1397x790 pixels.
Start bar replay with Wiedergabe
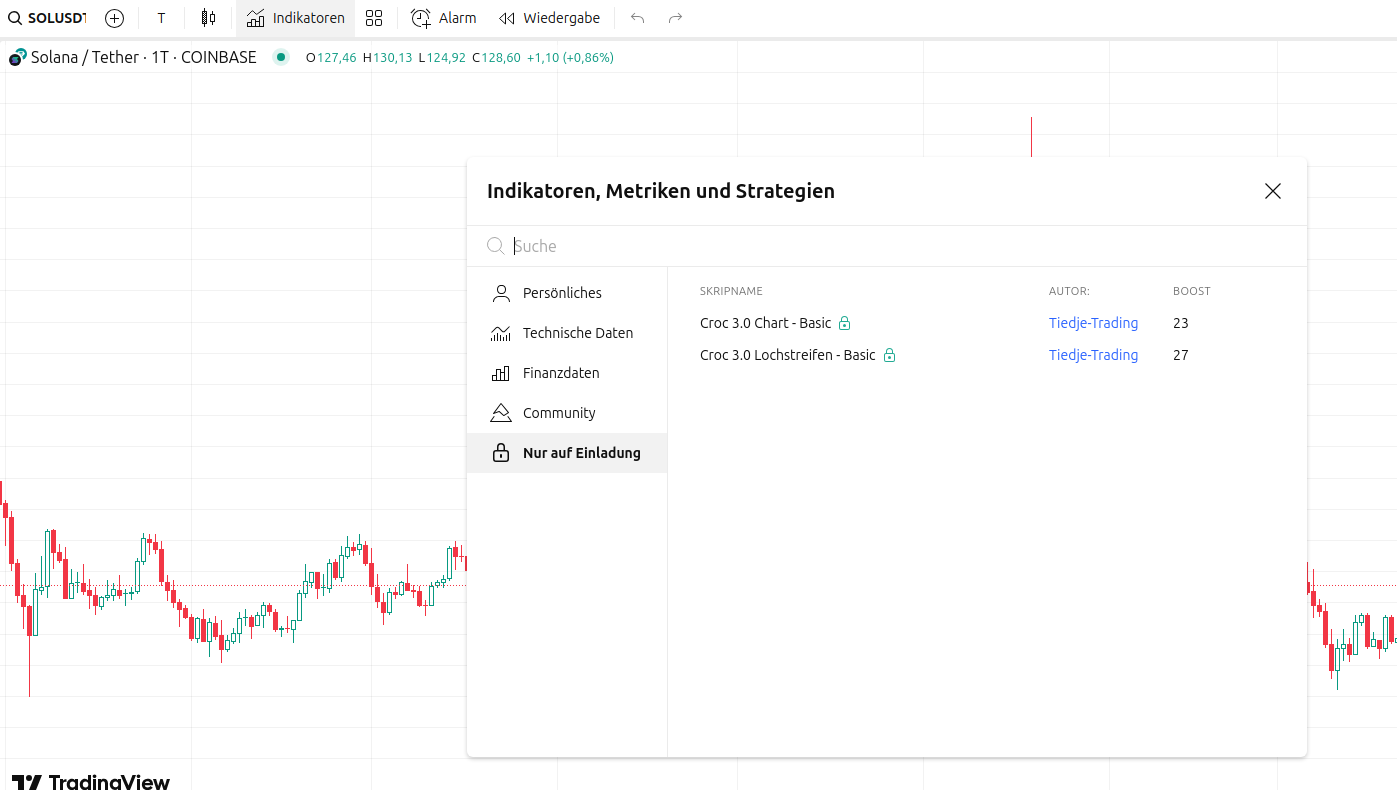[549, 18]
